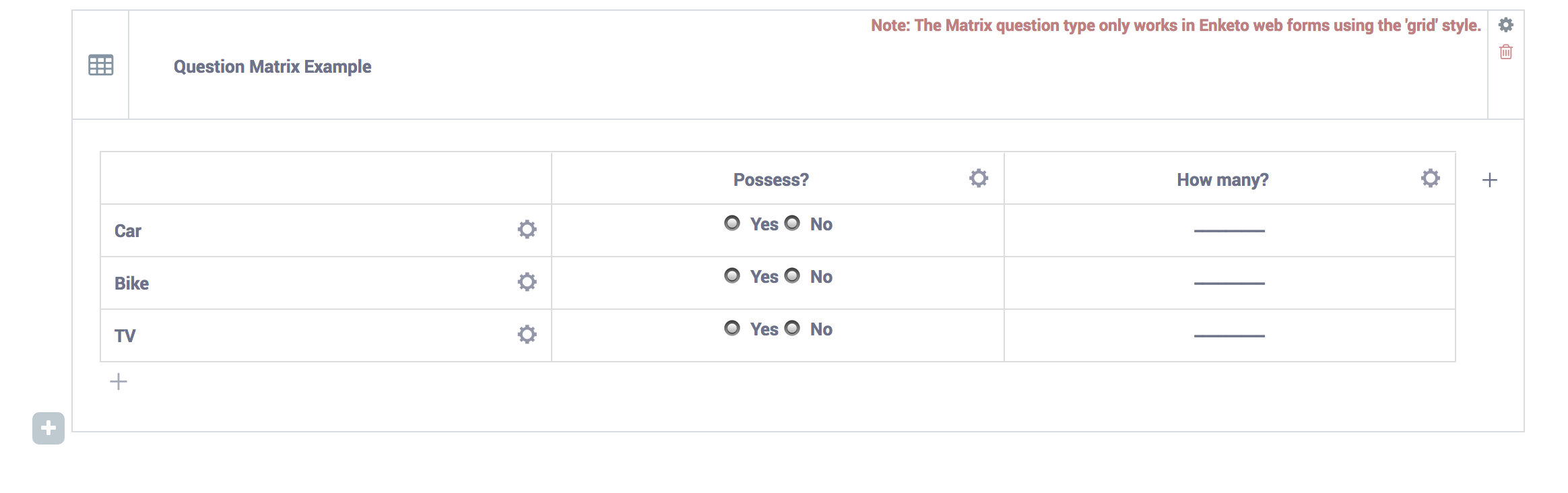Open settings for the Possess? column
The width and height of the screenshot is (1568, 493).
pos(979,178)
